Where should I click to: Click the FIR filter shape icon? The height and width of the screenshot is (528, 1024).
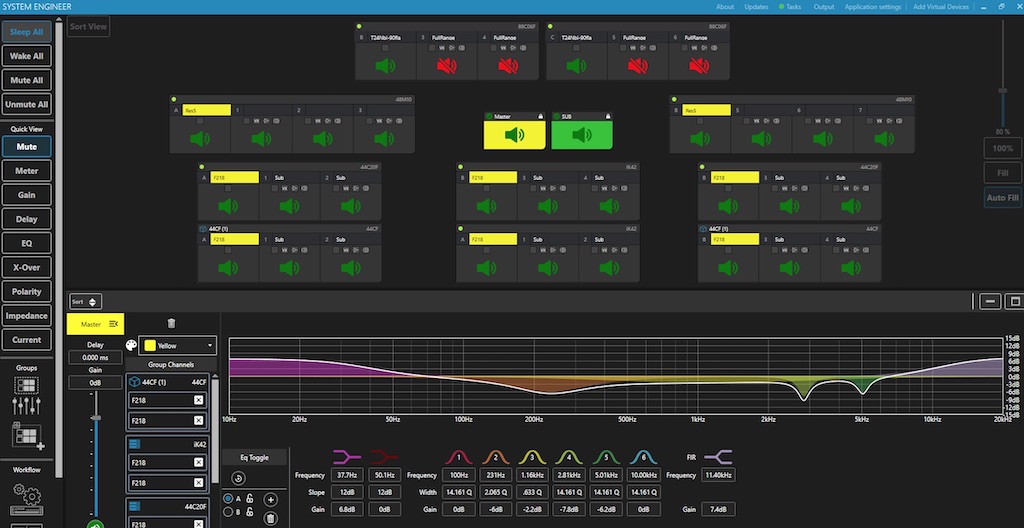click(718, 456)
